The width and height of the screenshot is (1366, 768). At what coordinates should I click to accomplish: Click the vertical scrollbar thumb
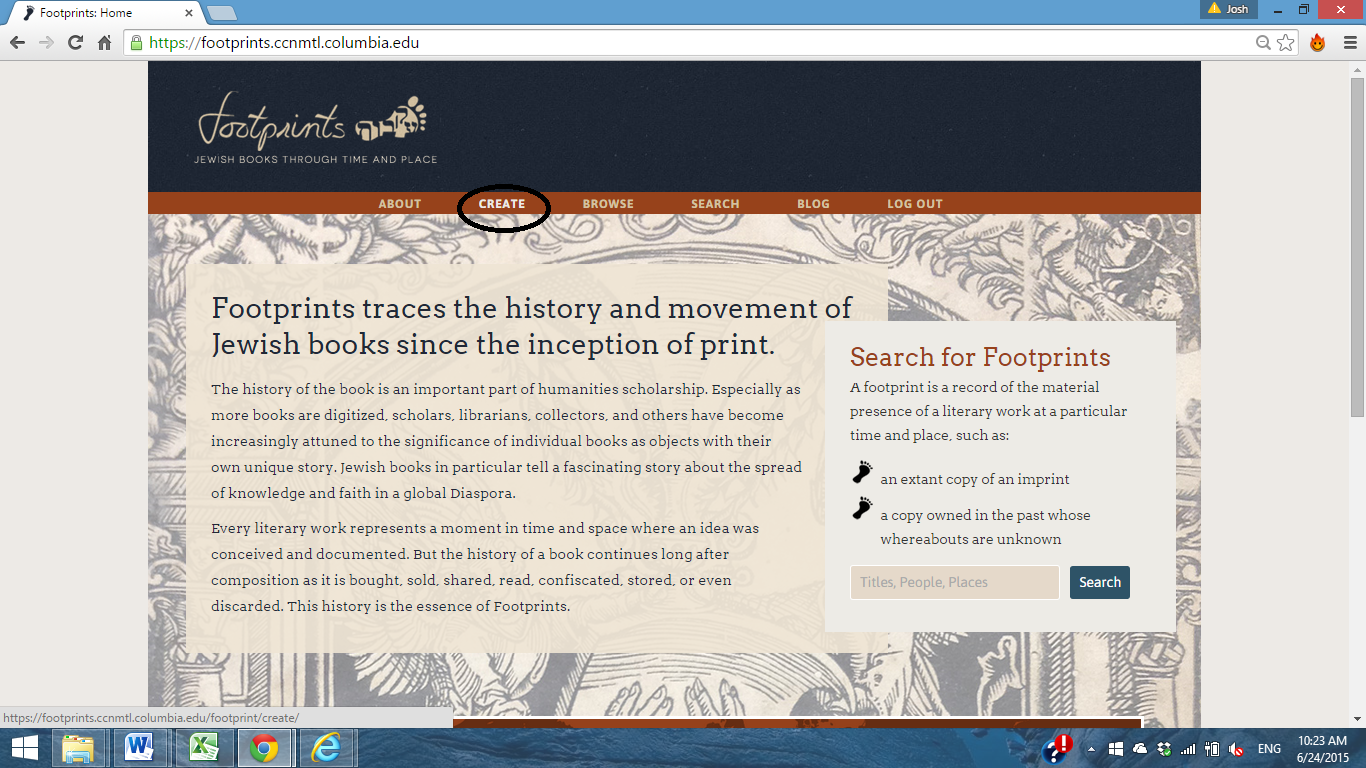pyautogui.click(x=1357, y=247)
